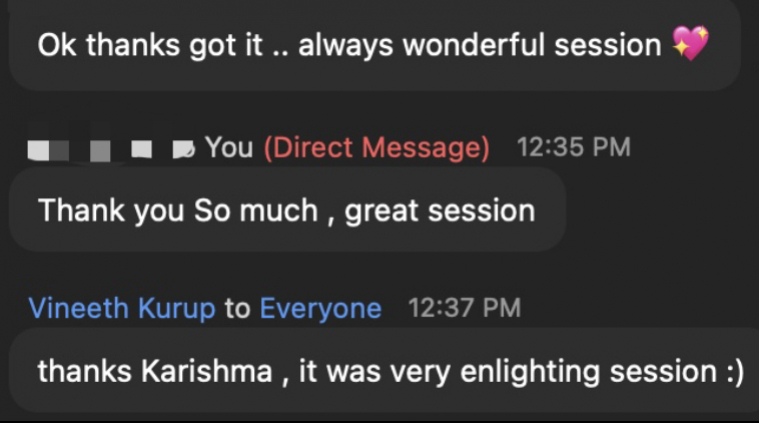Click the 12:37 PM timestamp
The image size is (759, 423).
pos(464,308)
